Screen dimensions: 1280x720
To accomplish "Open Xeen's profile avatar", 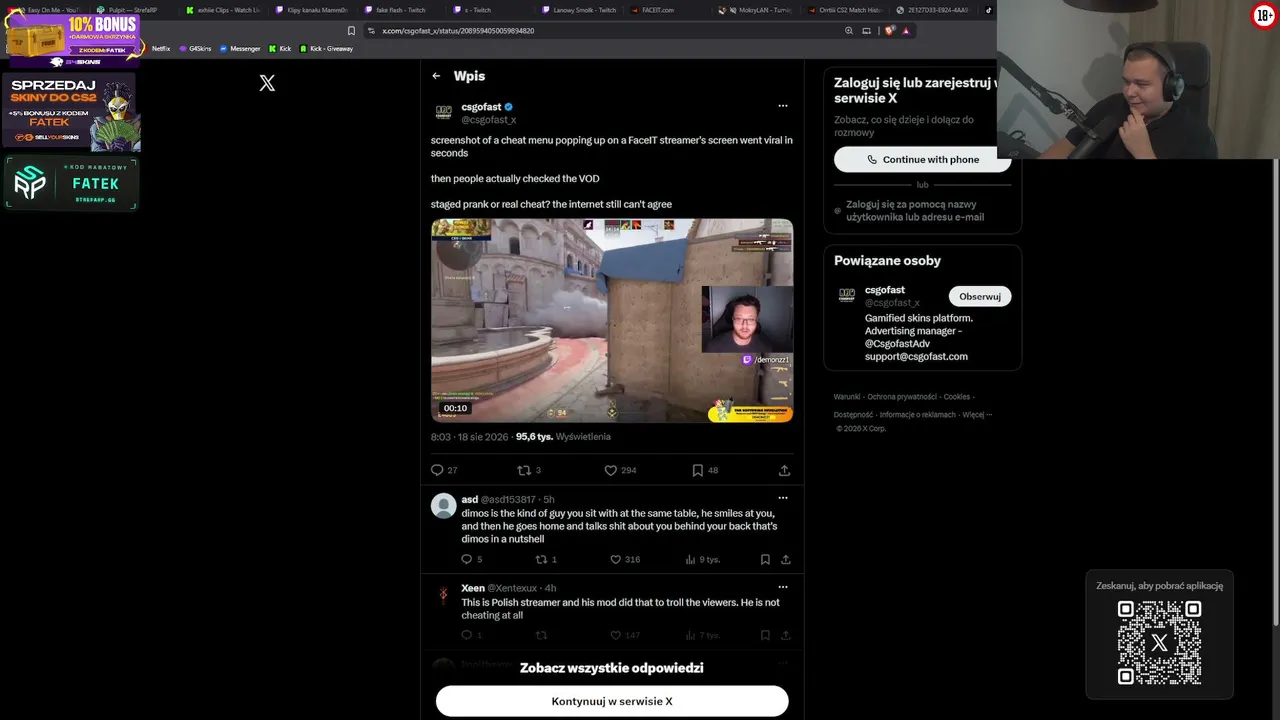I will pos(443,595).
